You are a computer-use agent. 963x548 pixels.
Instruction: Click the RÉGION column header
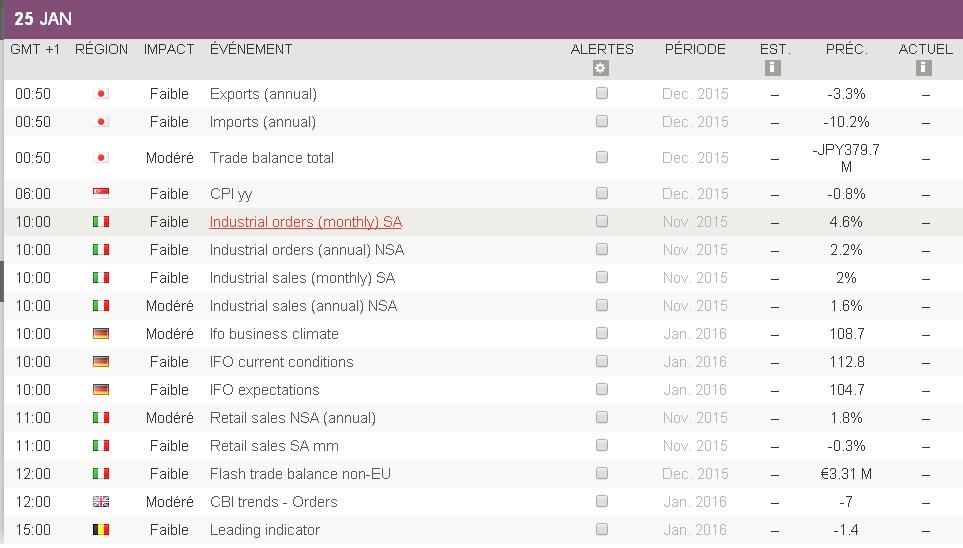coord(101,49)
